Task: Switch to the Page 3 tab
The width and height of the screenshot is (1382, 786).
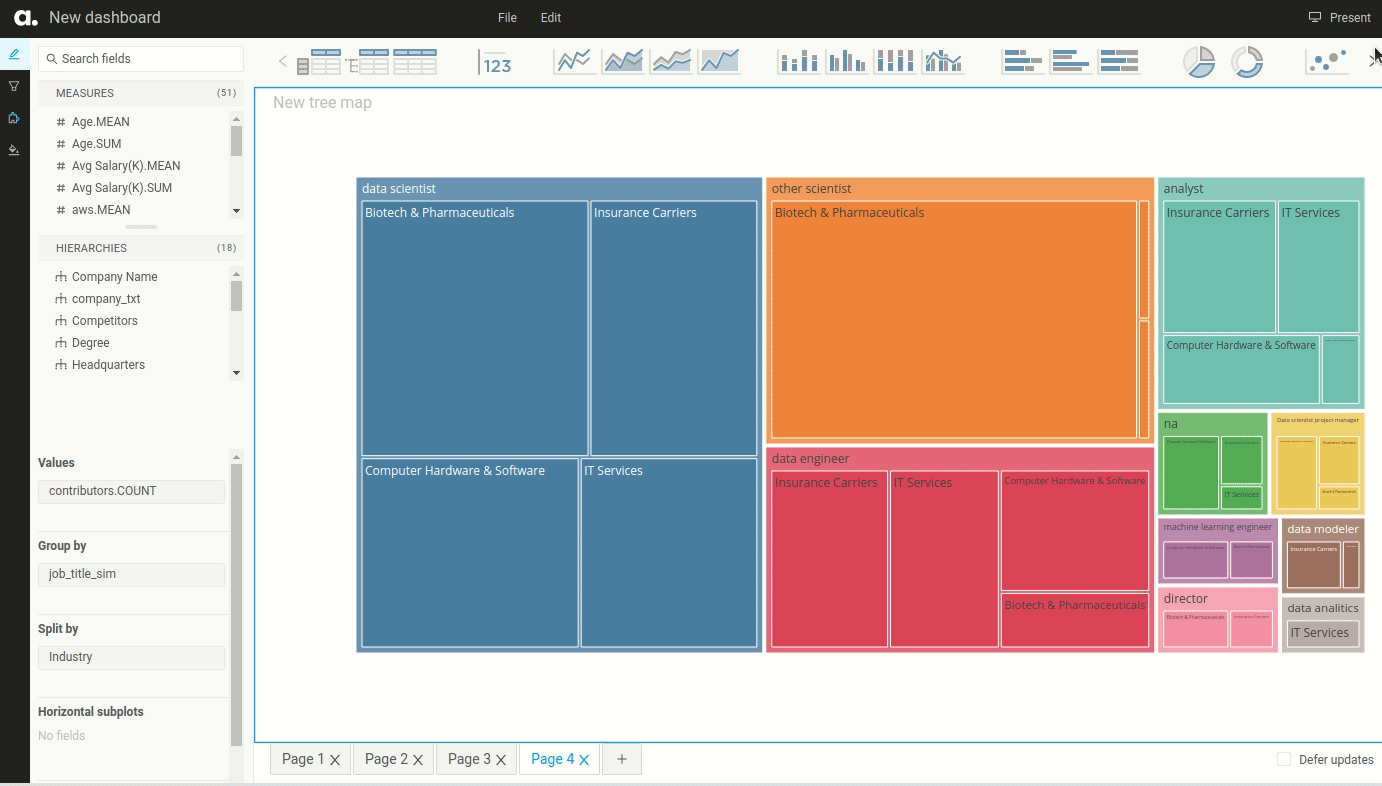Action: [x=469, y=759]
